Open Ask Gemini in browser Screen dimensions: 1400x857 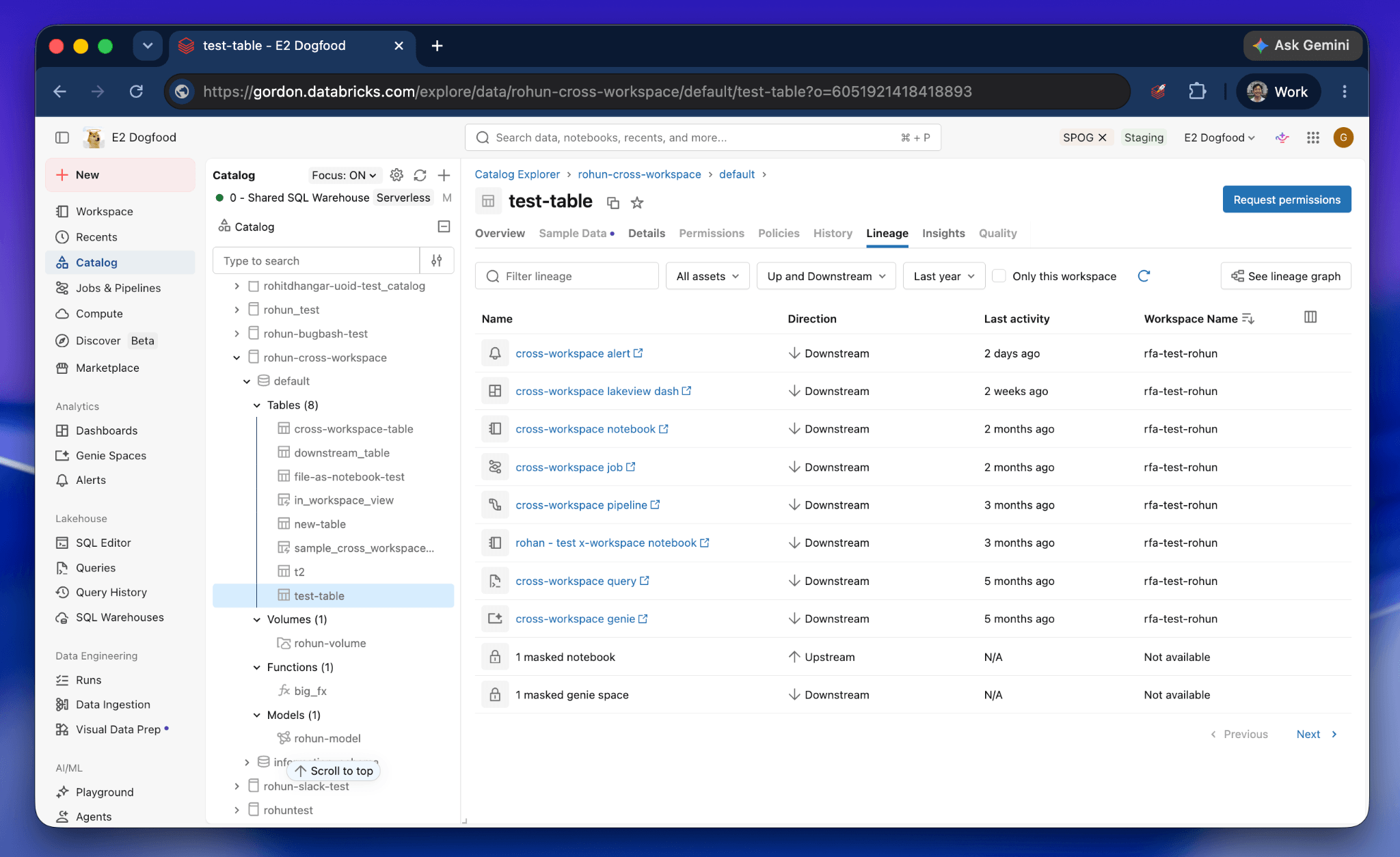coord(1302,46)
